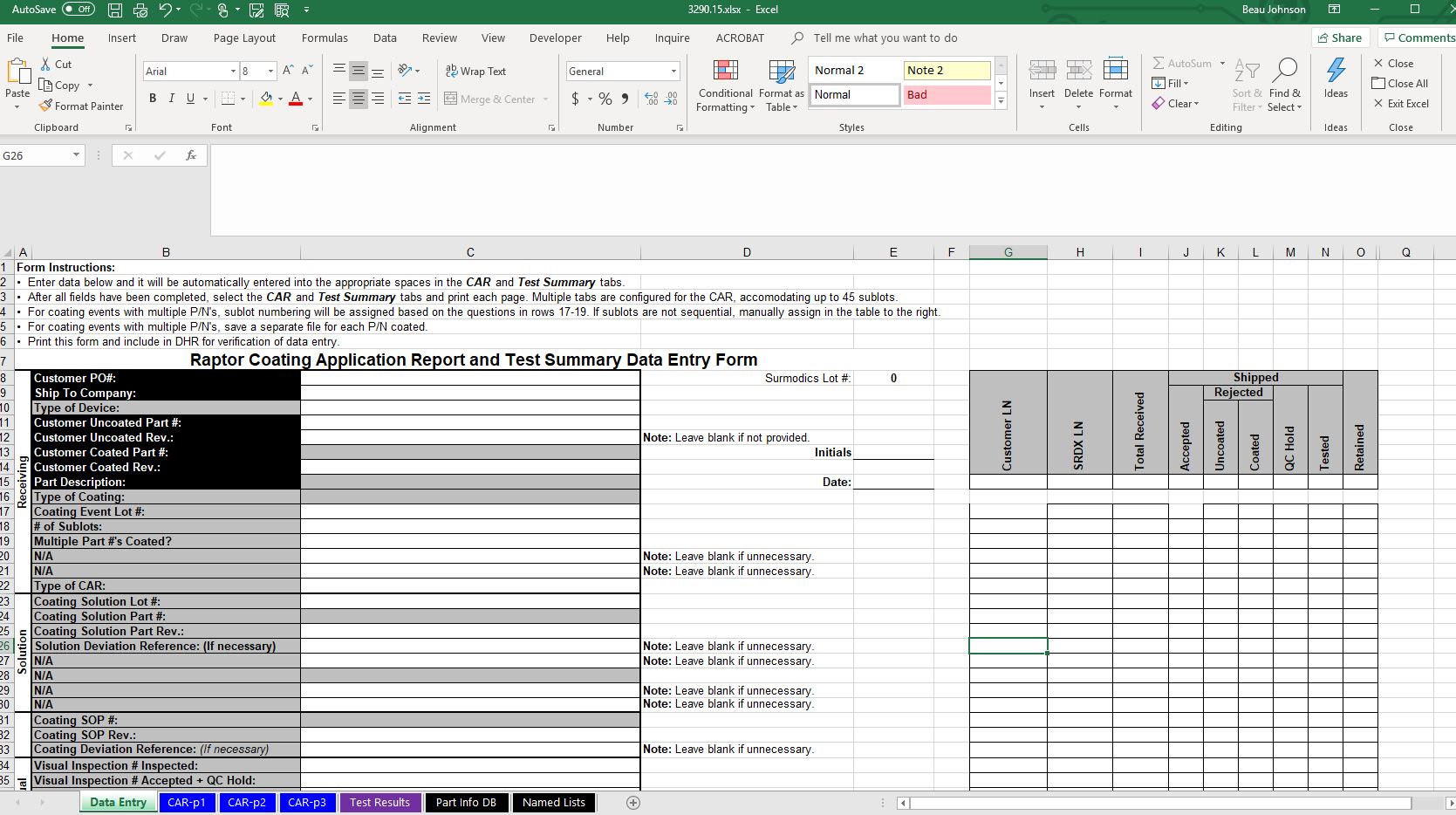The width and height of the screenshot is (1456, 815).
Task: Apply Italic formatting
Action: (x=171, y=99)
